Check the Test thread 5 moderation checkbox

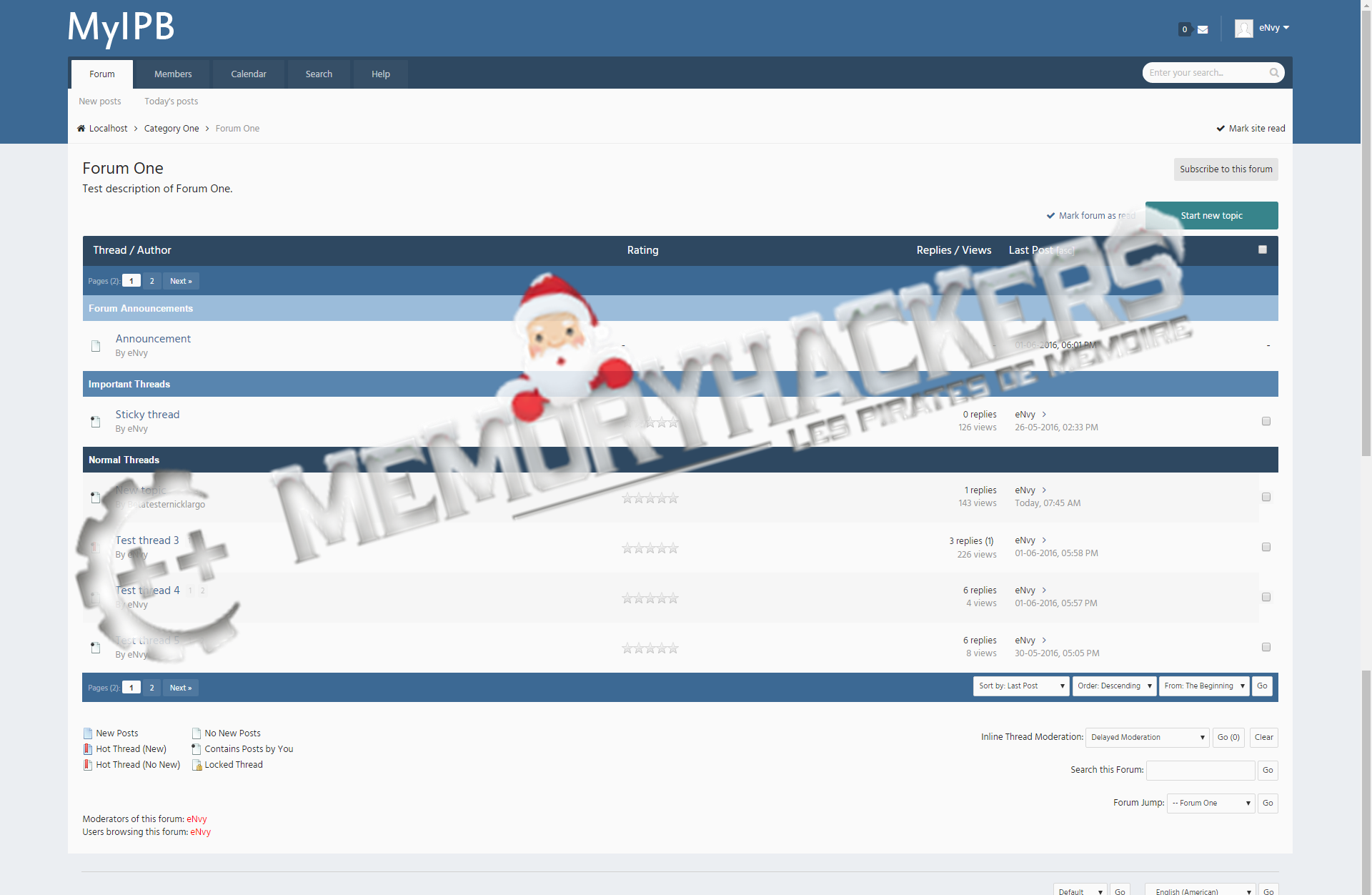[x=1266, y=648]
